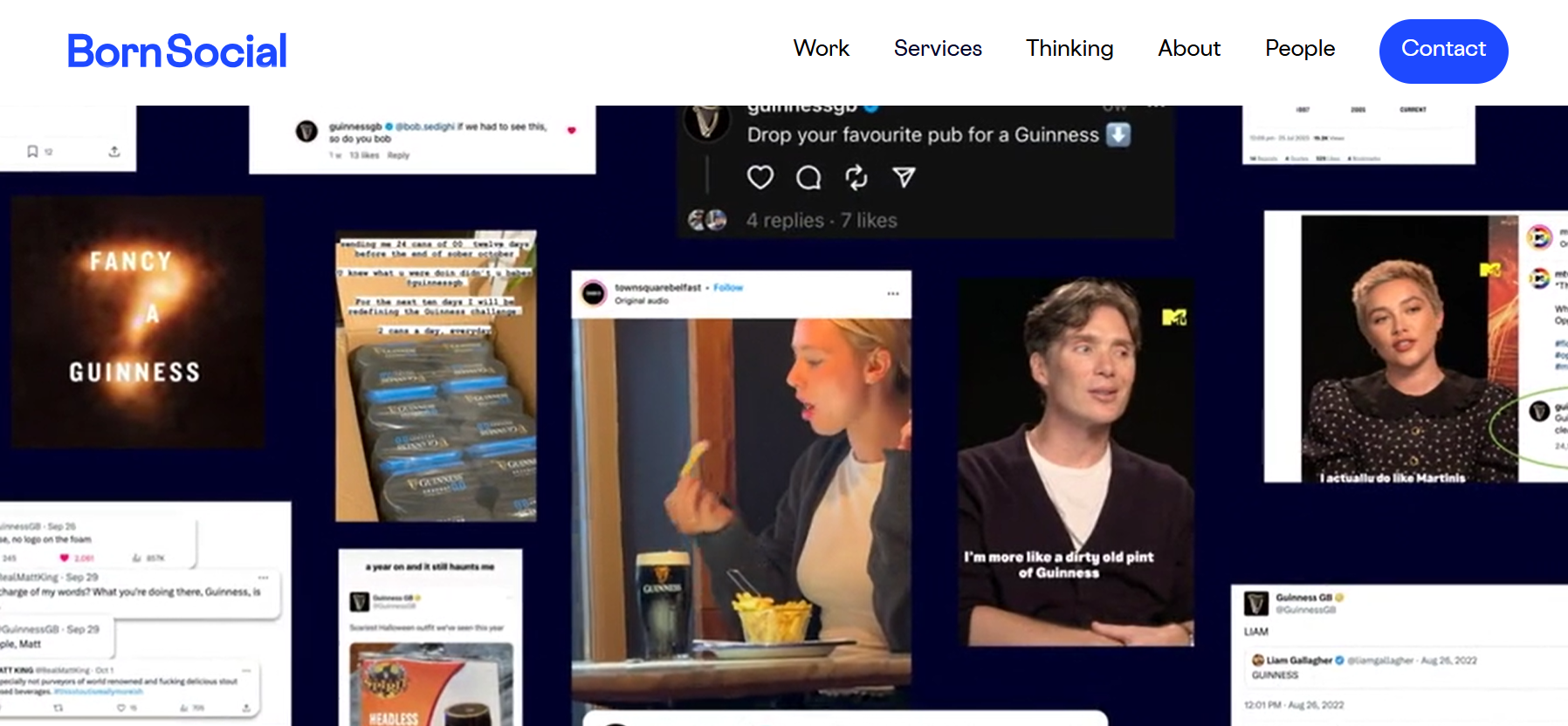Open the Services page
1568x726 pixels.
click(x=938, y=48)
